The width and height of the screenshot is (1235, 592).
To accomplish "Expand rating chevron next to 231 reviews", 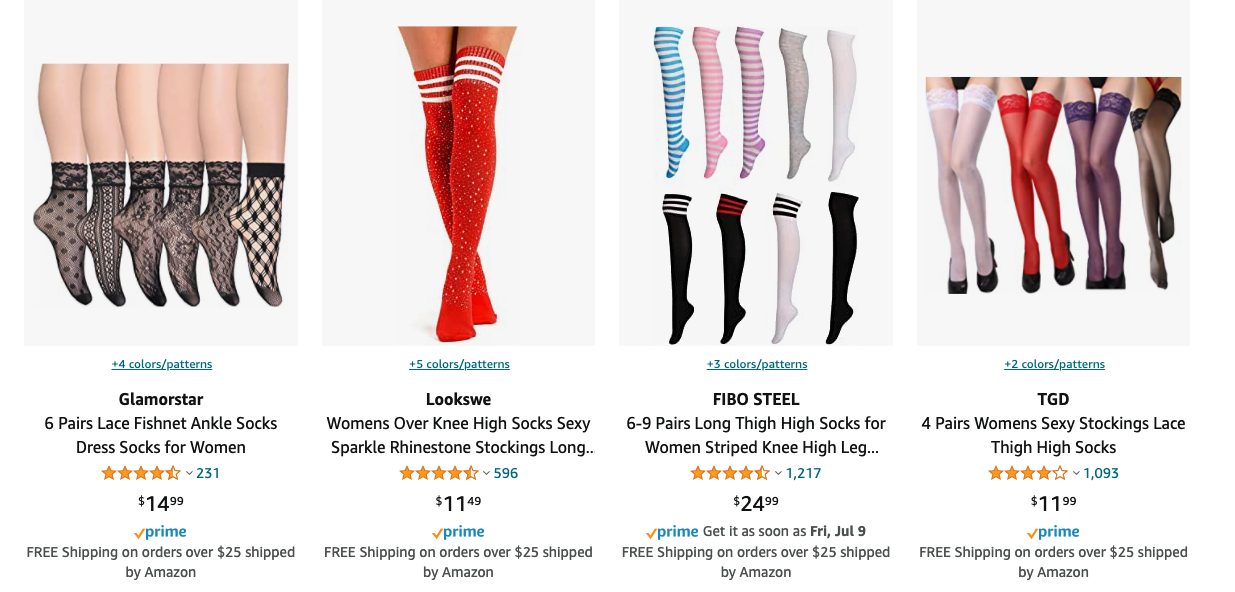I will pyautogui.click(x=189, y=474).
